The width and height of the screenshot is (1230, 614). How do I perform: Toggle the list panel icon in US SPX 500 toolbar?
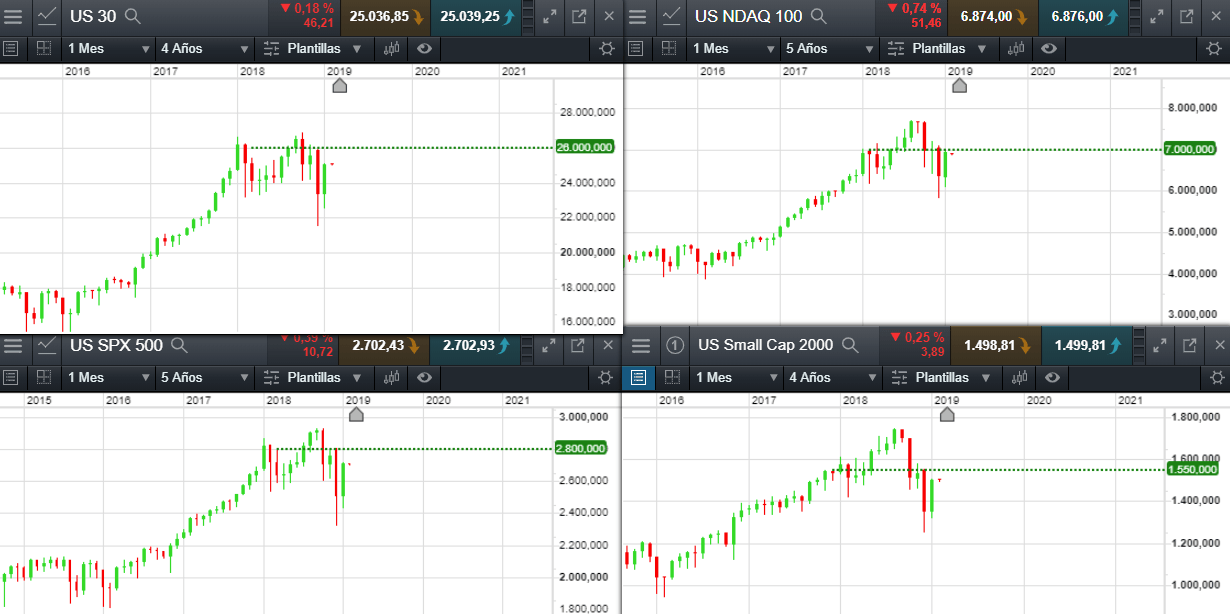(x=11, y=377)
